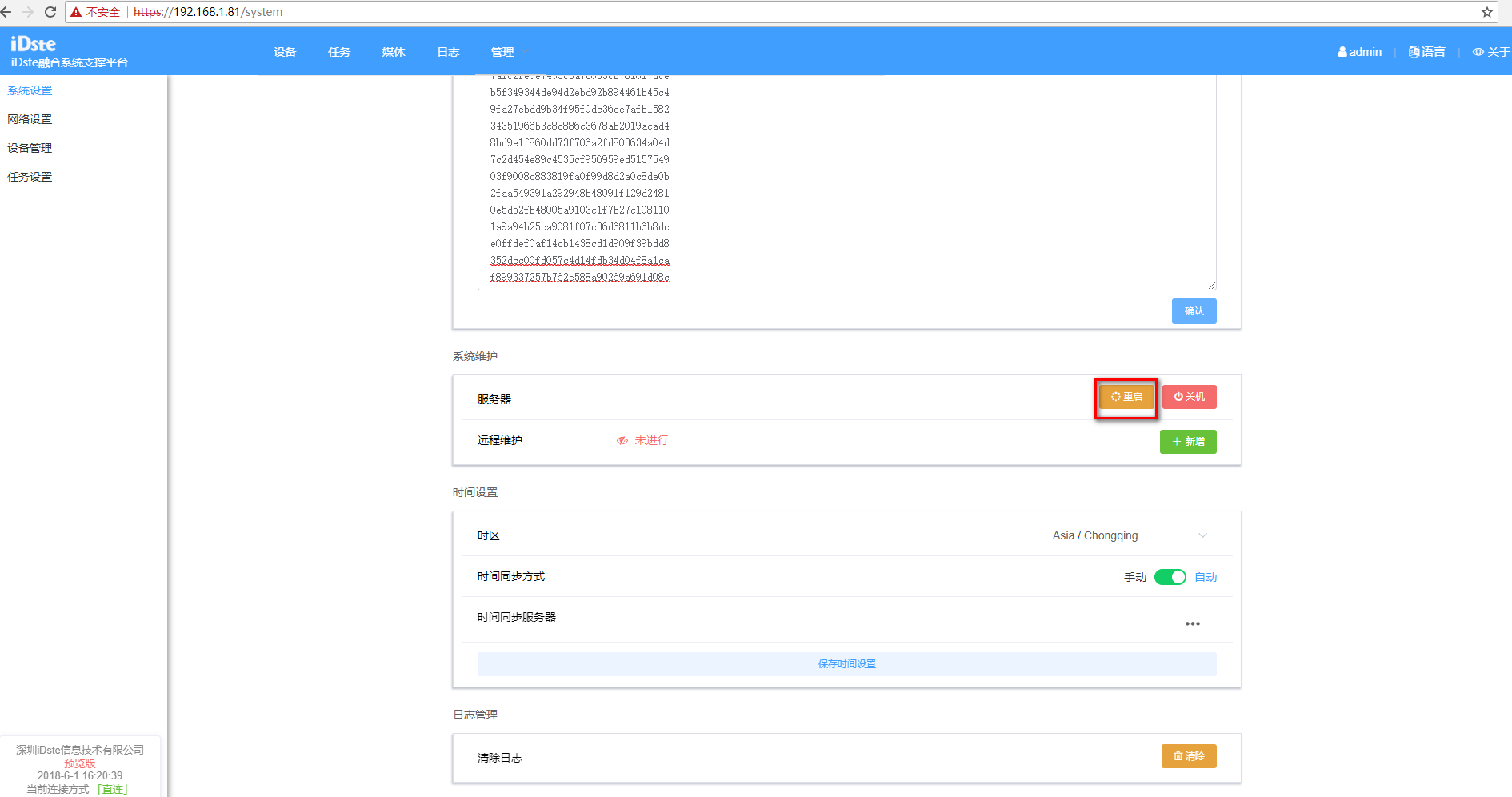This screenshot has width=1512, height=797.
Task: Toggle the time sync mode switch
Action: click(x=1170, y=577)
